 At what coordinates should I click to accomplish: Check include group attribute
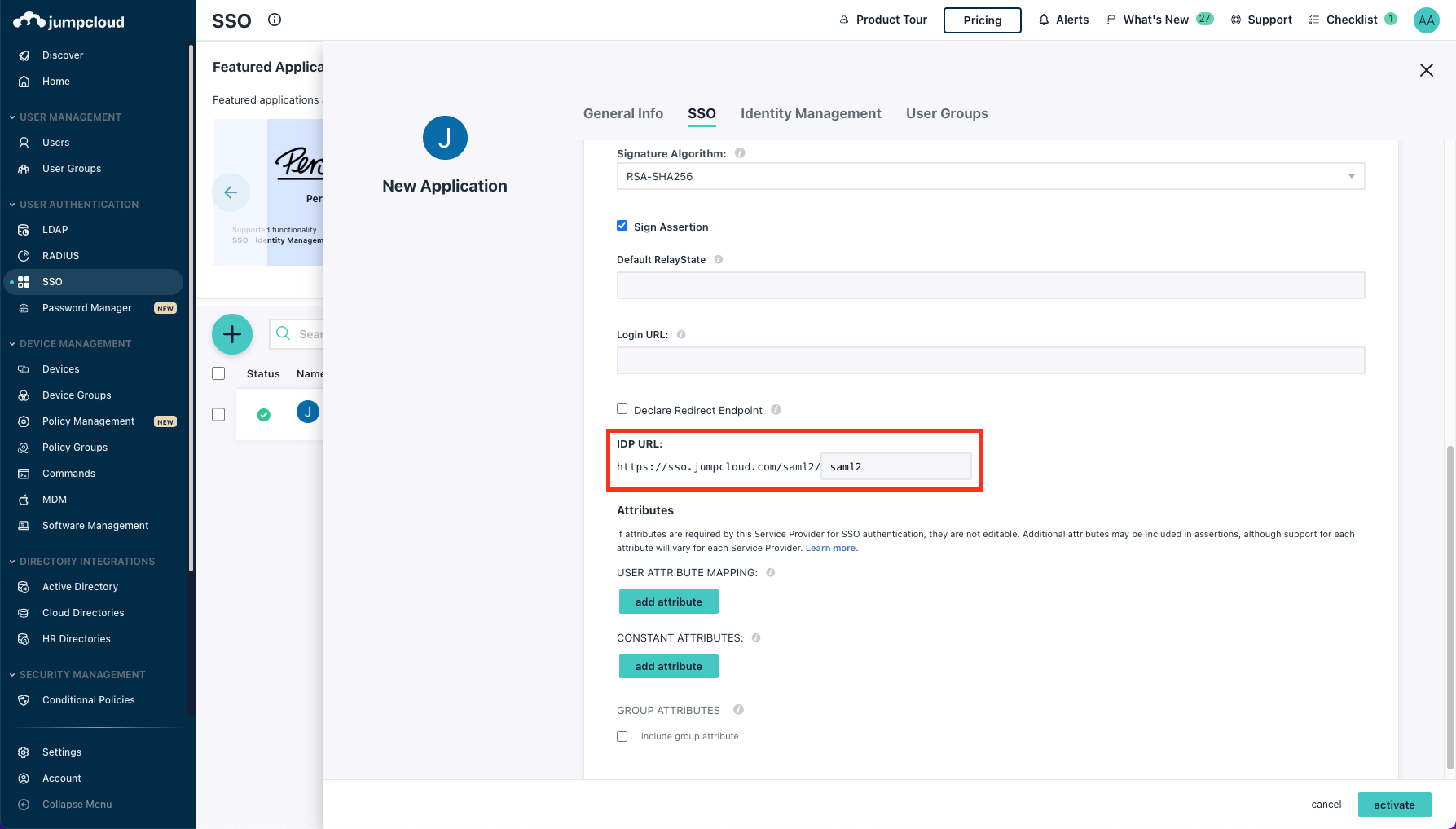pos(622,736)
